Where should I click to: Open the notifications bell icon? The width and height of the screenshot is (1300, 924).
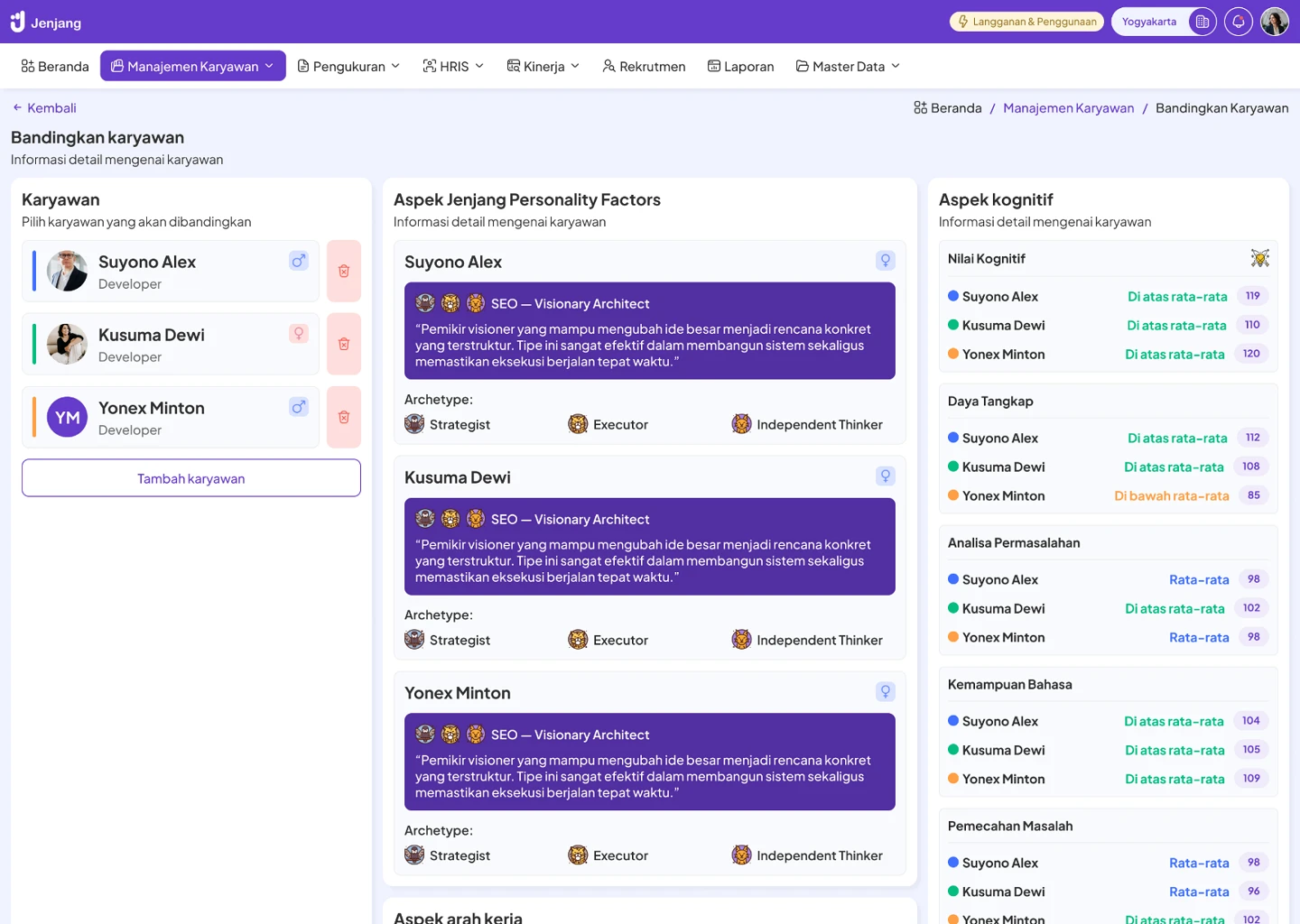tap(1238, 22)
